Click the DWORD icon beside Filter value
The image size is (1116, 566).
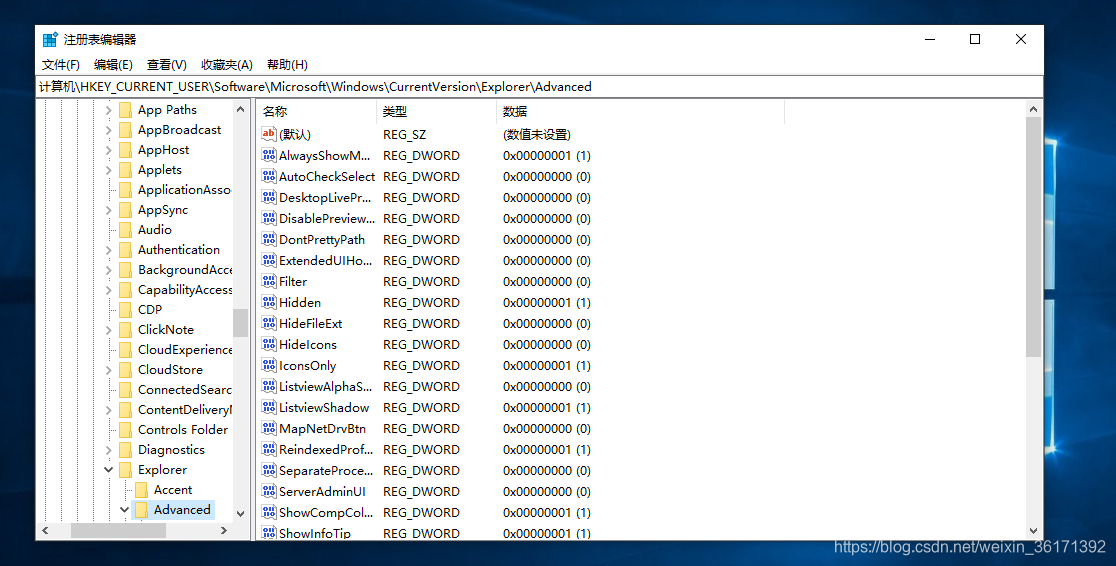click(268, 281)
